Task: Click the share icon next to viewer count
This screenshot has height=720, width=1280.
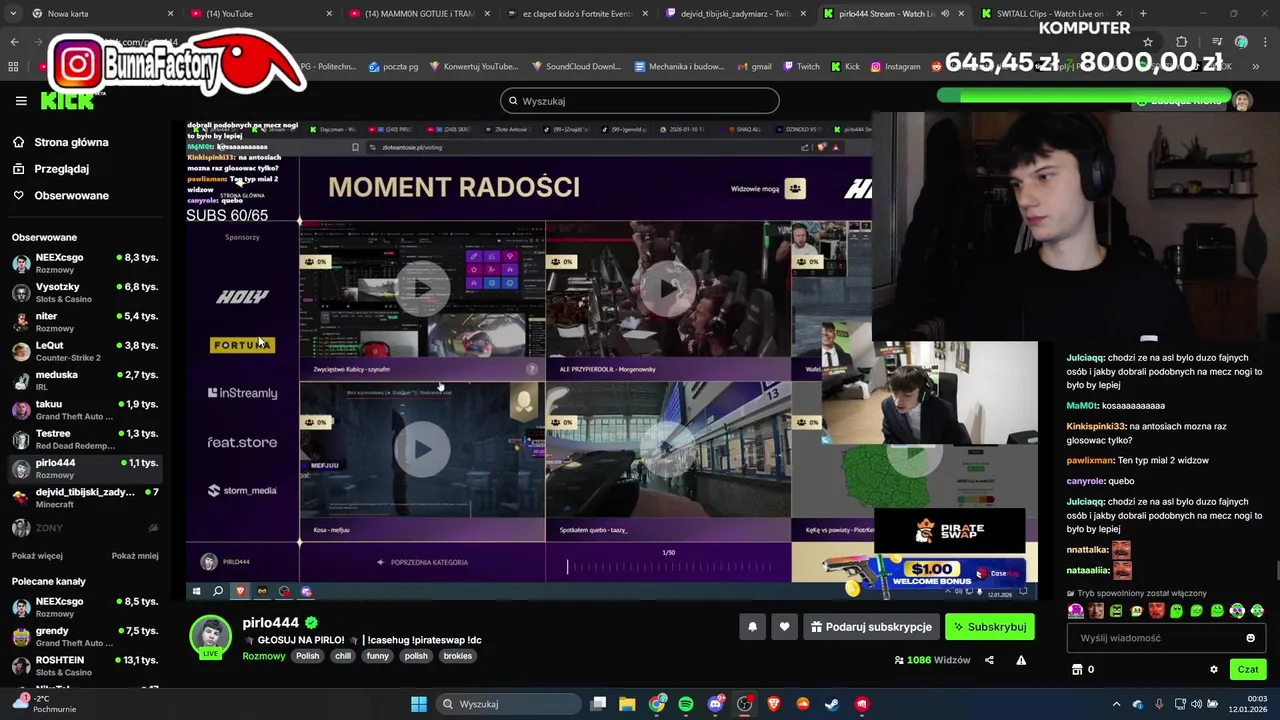Action: pyautogui.click(x=989, y=660)
